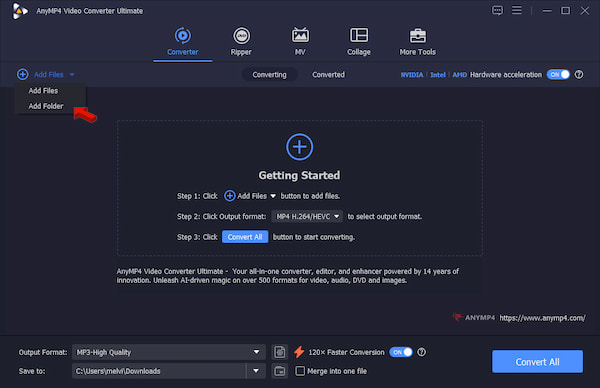Screen dimensions: 600x388
Task: Open MP4 H.264/HEVC format dropdown in Step 2
Action: 307,217
